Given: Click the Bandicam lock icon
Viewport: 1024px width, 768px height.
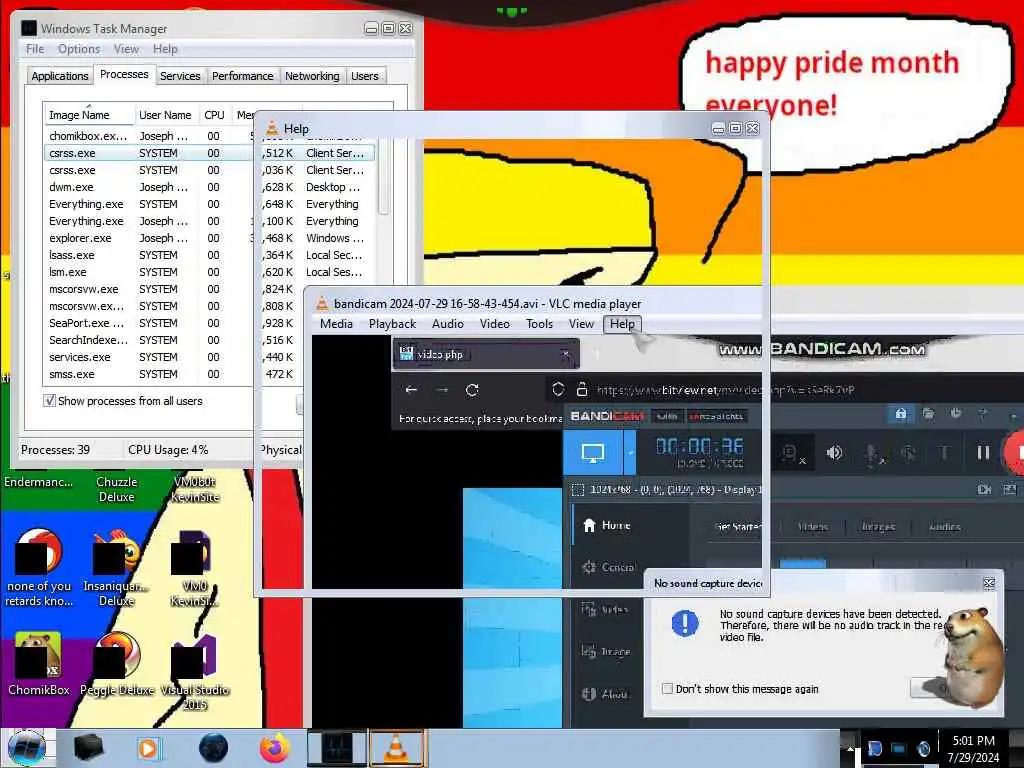Looking at the screenshot, I should coord(901,413).
